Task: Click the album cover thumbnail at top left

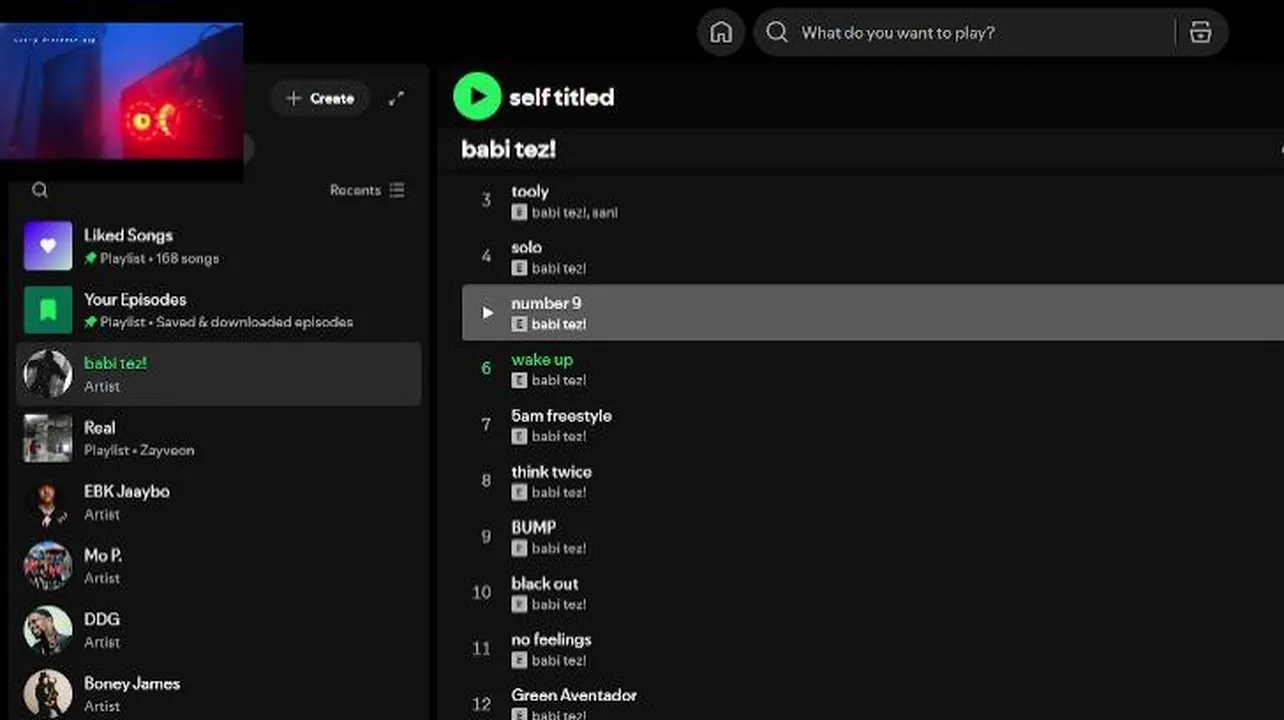Action: [121, 92]
